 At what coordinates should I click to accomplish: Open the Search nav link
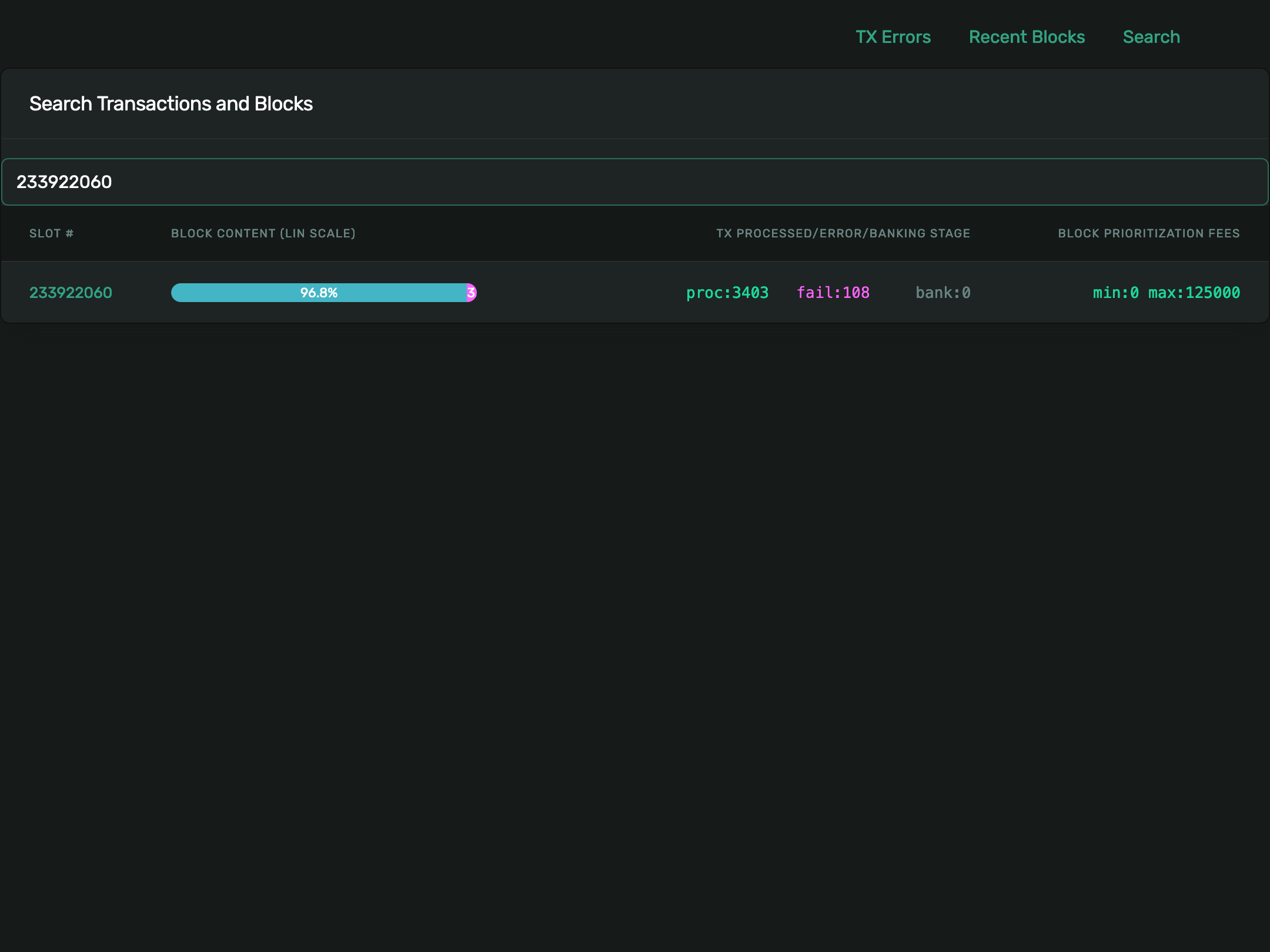tap(1151, 37)
